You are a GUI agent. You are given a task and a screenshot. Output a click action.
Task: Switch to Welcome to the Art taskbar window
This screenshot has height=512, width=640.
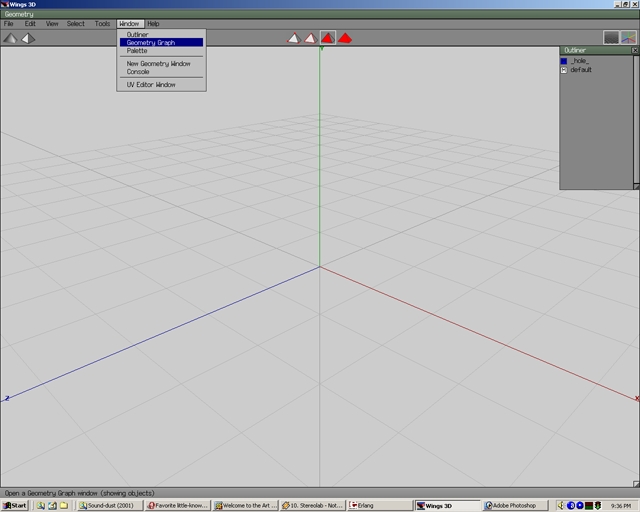click(246, 505)
